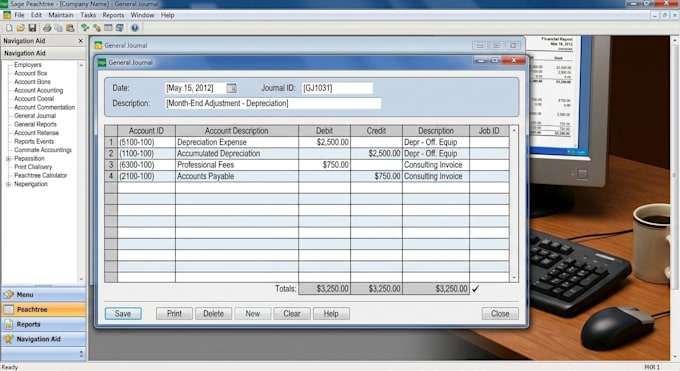Click the Delete button

pos(213,314)
